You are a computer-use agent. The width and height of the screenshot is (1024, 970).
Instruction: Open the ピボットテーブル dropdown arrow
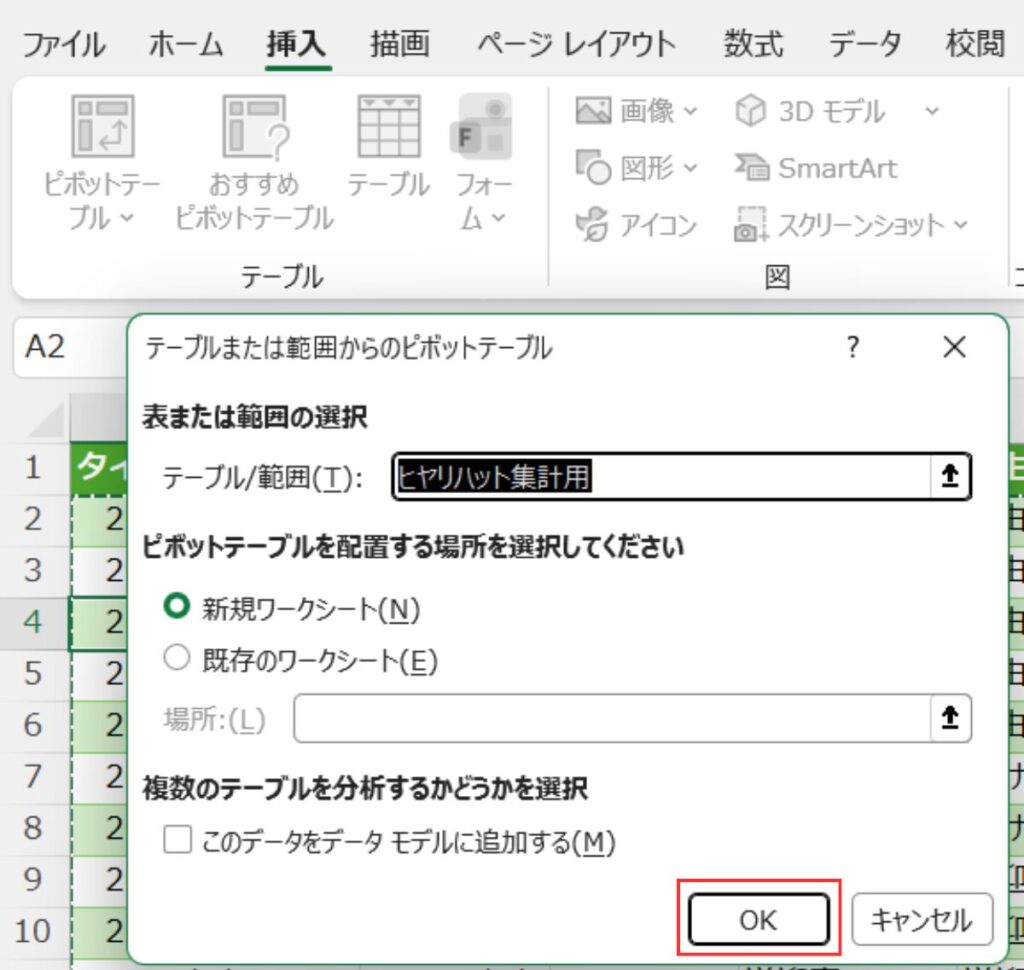pos(128,218)
